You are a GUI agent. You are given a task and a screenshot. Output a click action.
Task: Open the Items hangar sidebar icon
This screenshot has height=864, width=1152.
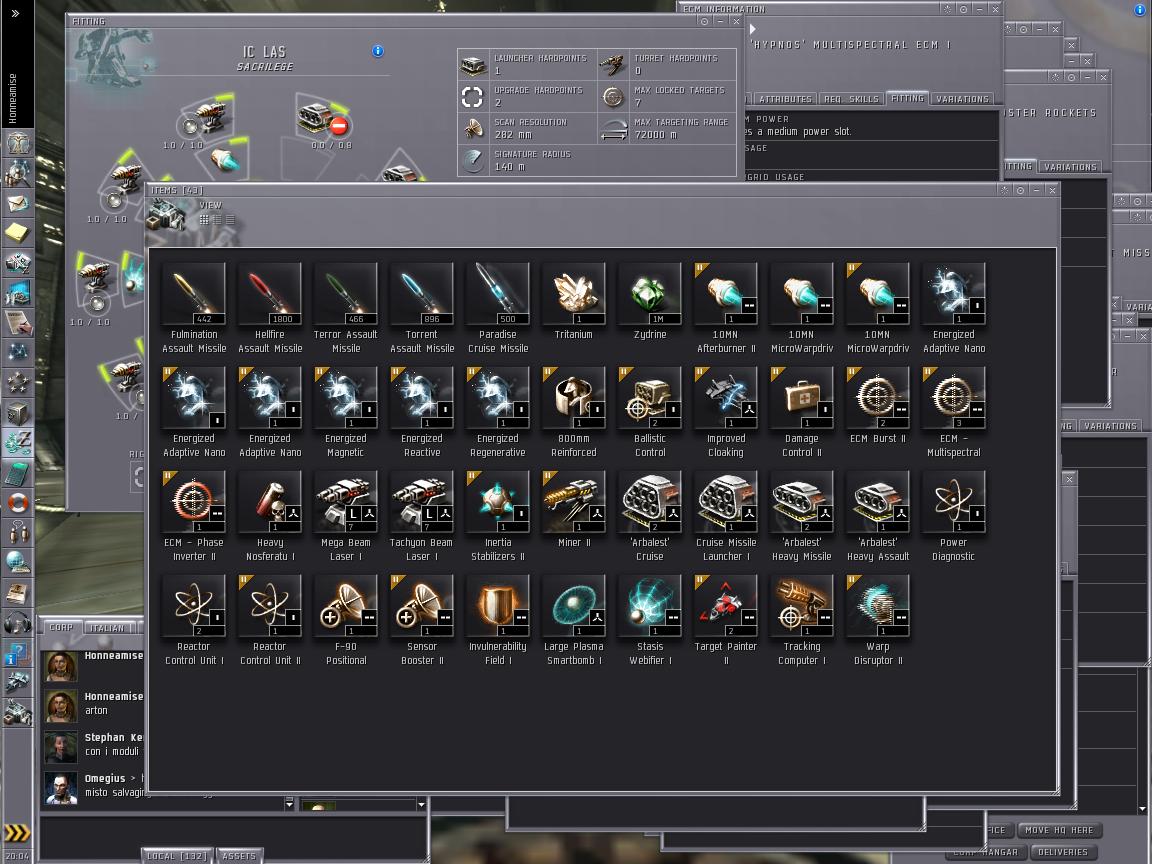pos(17,713)
